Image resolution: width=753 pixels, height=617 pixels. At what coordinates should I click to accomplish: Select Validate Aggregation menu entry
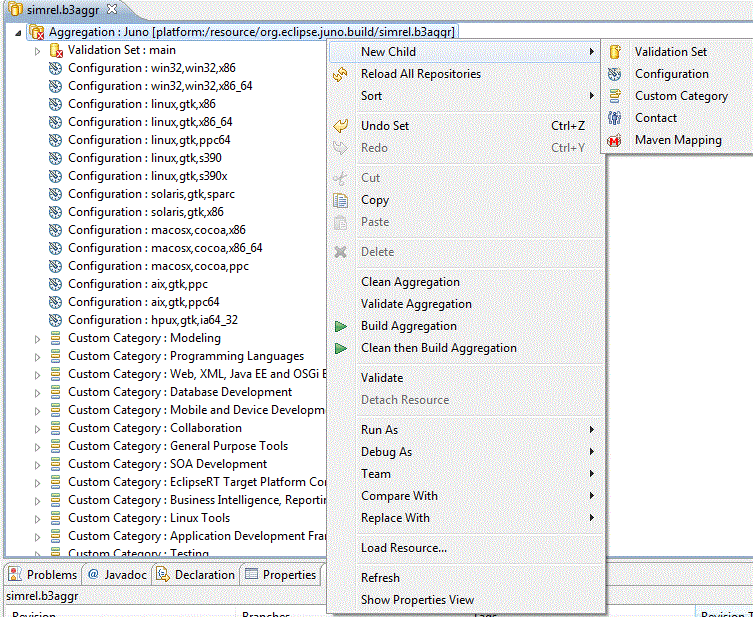click(463, 304)
